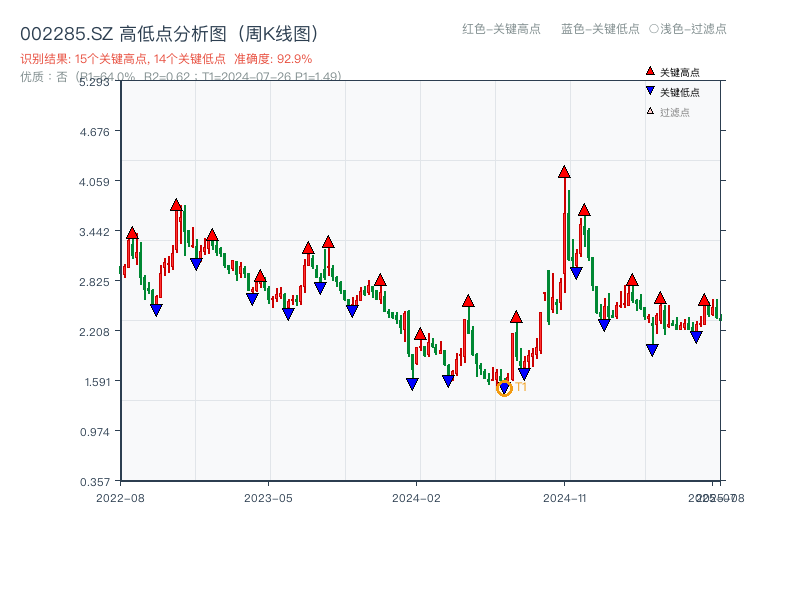Click the 过滤点 legend label

[x=674, y=112]
